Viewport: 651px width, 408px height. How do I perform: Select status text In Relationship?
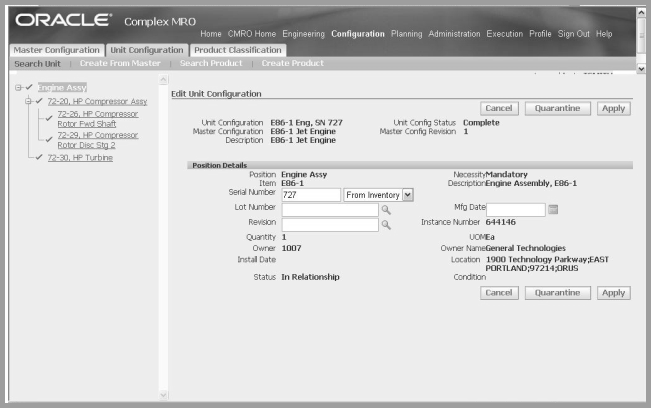click(311, 277)
